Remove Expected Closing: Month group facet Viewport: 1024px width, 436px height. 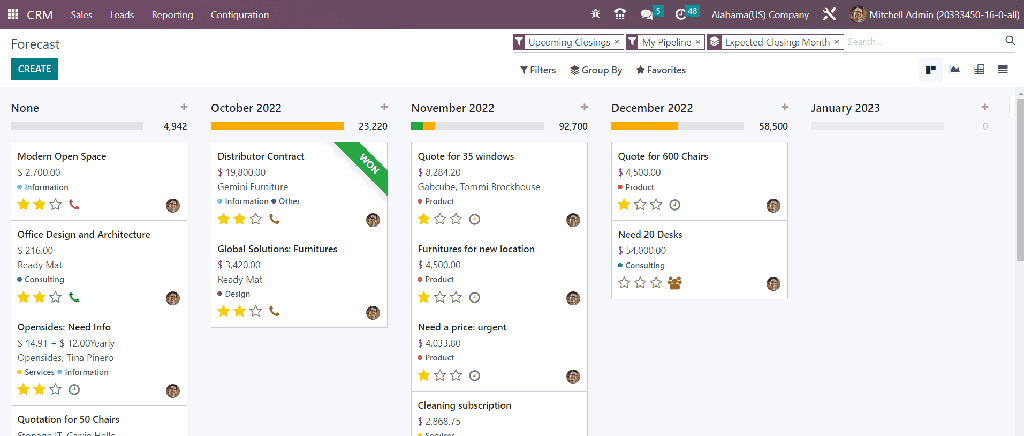pos(837,42)
